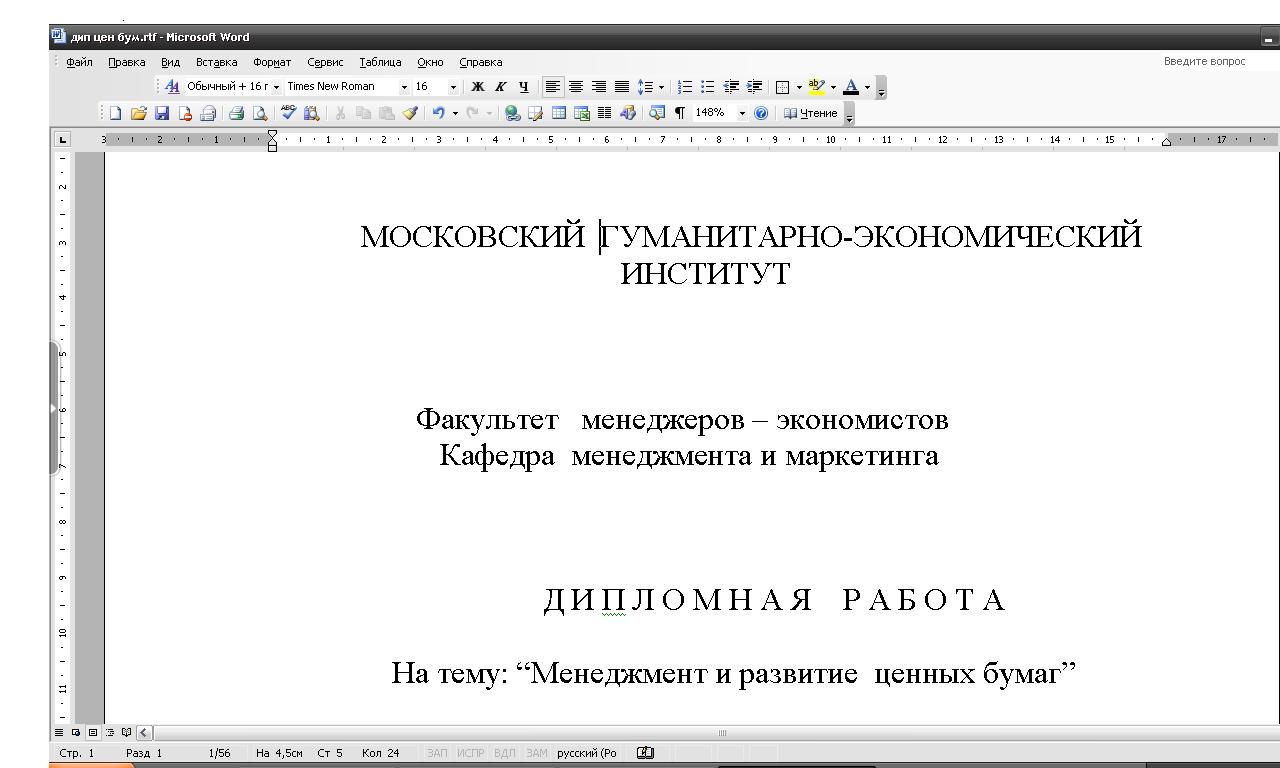The height and width of the screenshot is (768, 1280).
Task: Open the Research pane icon
Action: (311, 113)
